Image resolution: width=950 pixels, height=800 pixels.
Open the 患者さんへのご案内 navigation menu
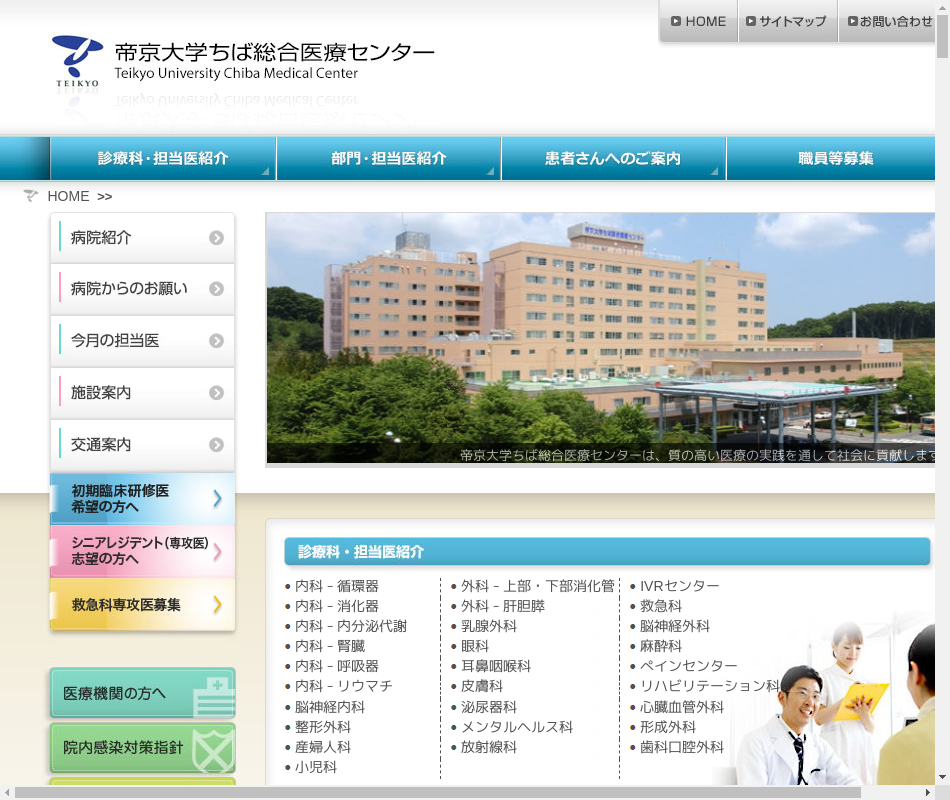click(x=614, y=158)
